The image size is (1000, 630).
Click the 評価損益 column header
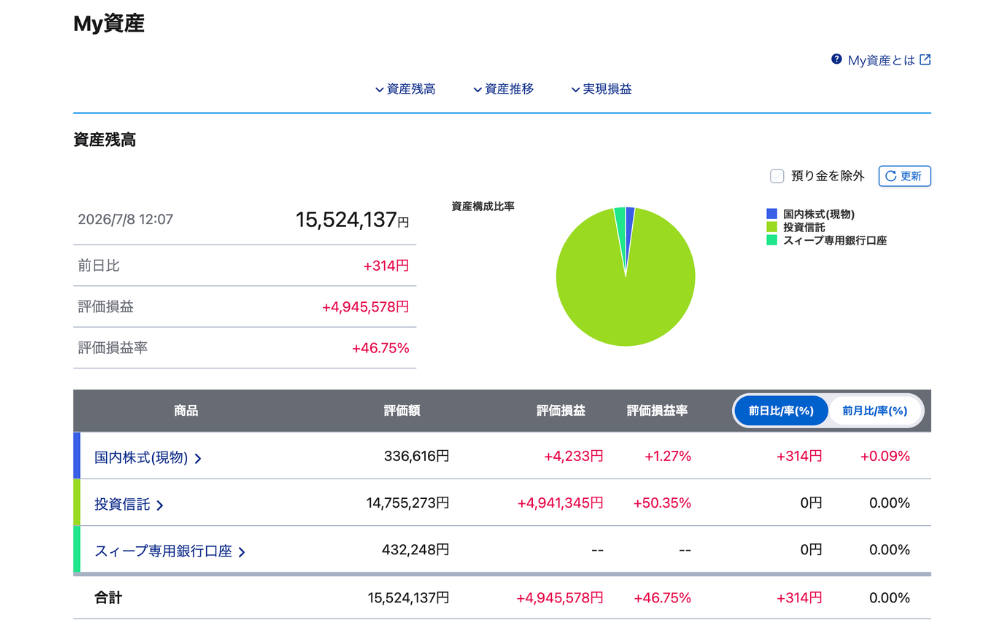click(561, 411)
